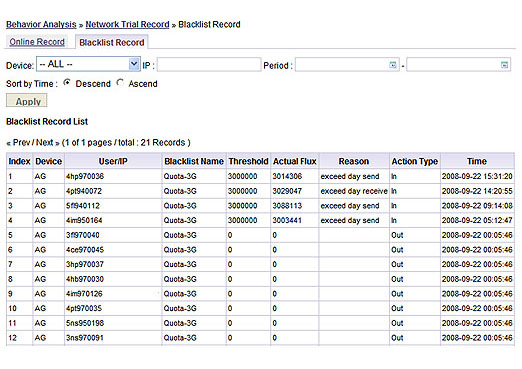Click the Index column header
Screen dimensions: 522x369
click(19, 161)
